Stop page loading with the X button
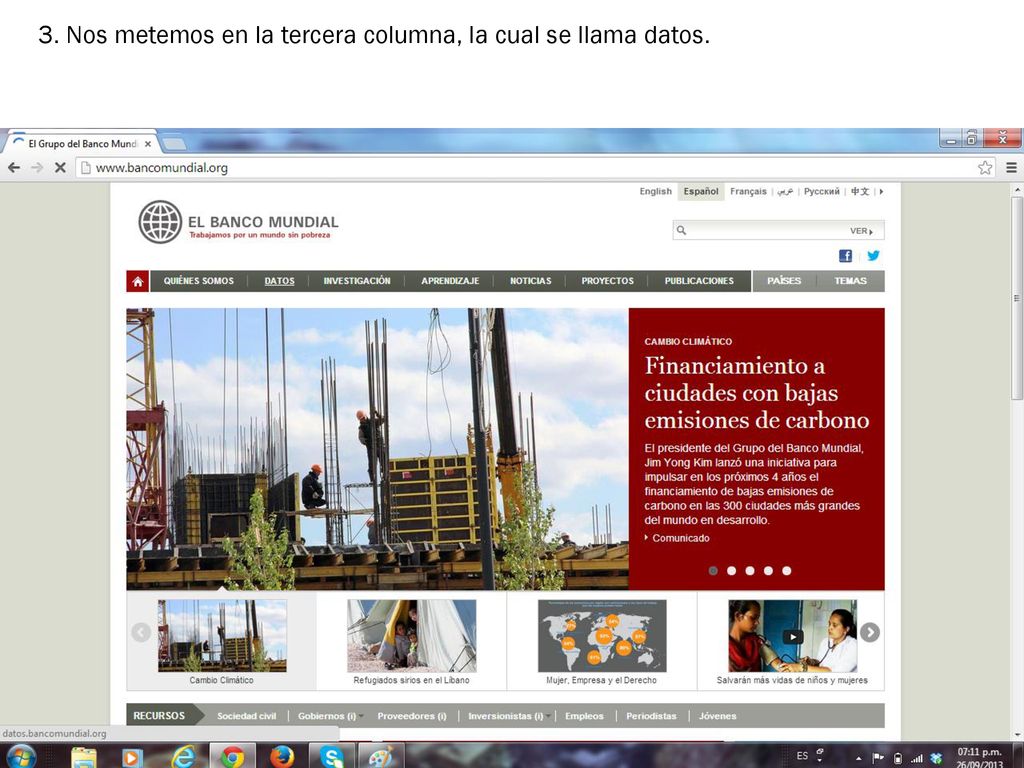This screenshot has width=1024, height=768. [60, 168]
